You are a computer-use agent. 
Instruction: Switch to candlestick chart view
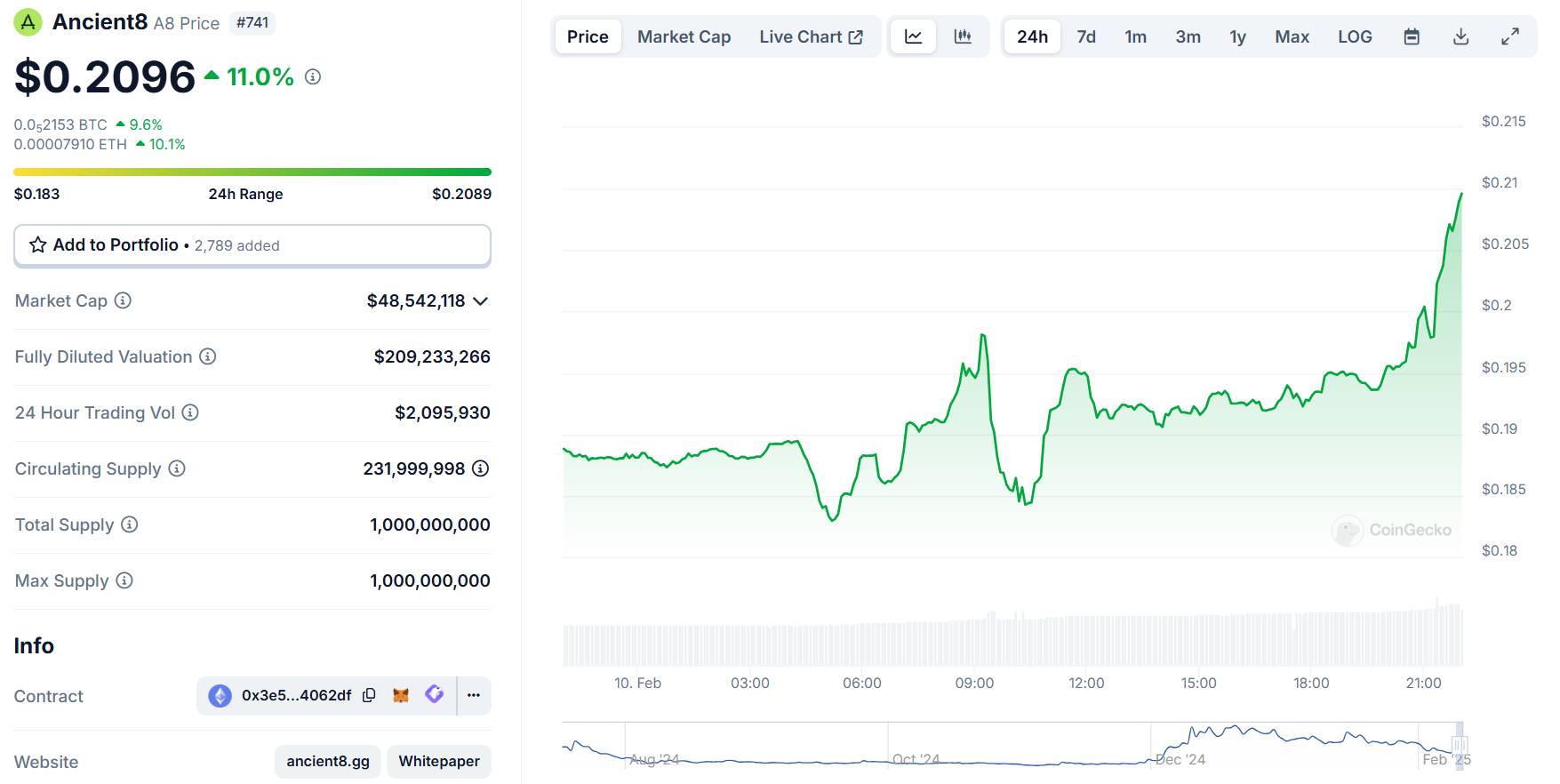(963, 36)
